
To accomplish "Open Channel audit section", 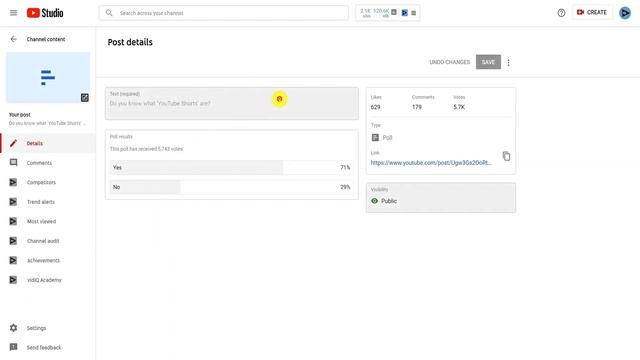I will coord(48,241).
